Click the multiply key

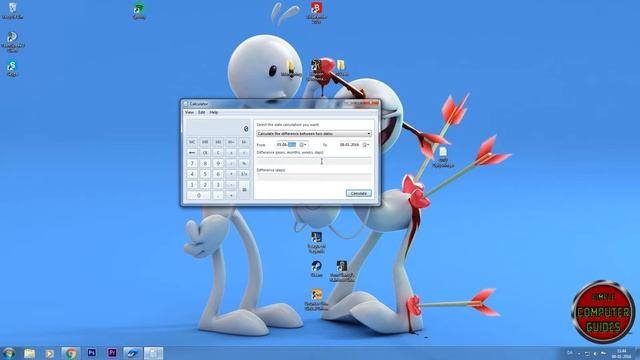231,174
